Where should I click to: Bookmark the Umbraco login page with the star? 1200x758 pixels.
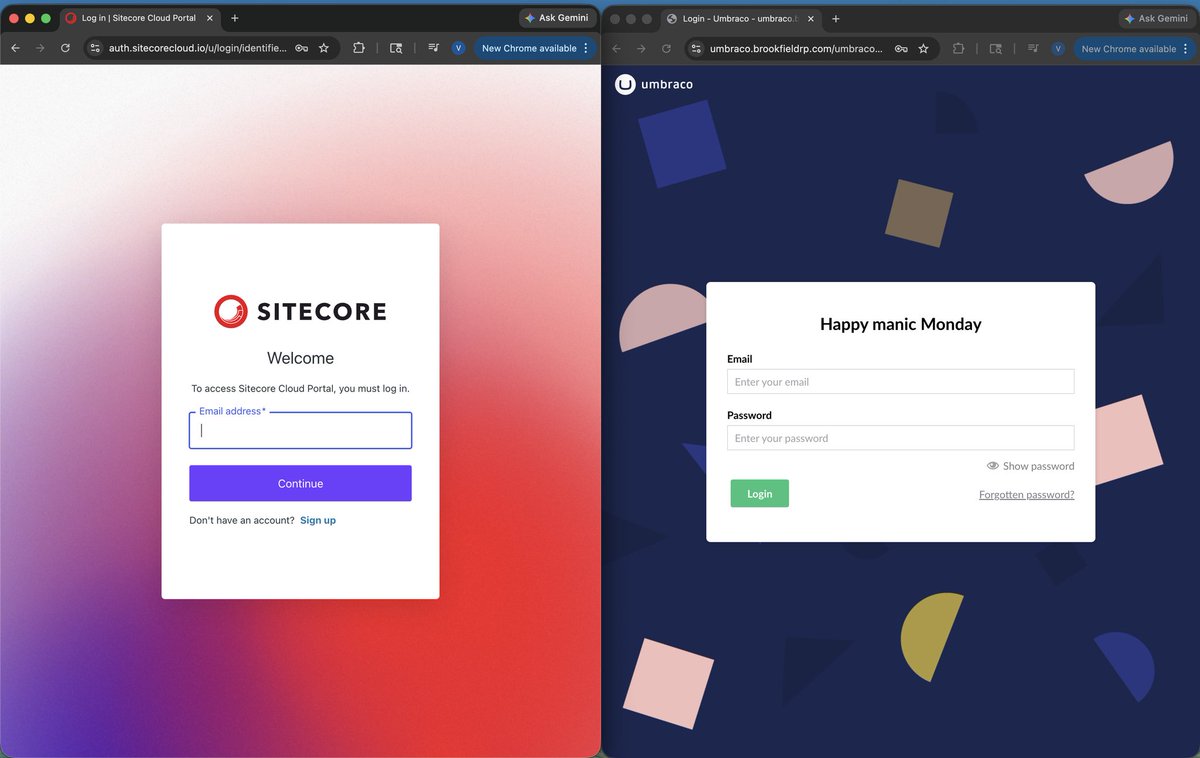pos(923,48)
